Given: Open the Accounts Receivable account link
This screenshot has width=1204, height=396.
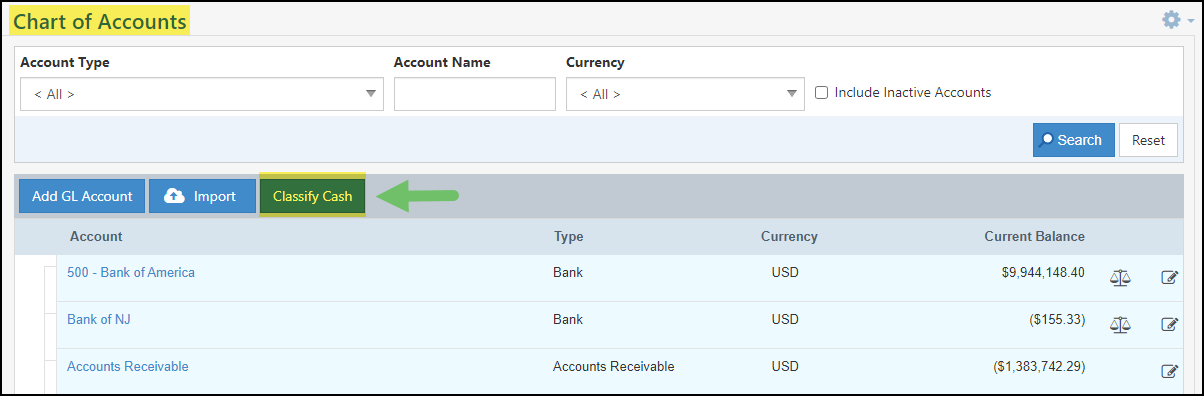Looking at the screenshot, I should pos(128,366).
